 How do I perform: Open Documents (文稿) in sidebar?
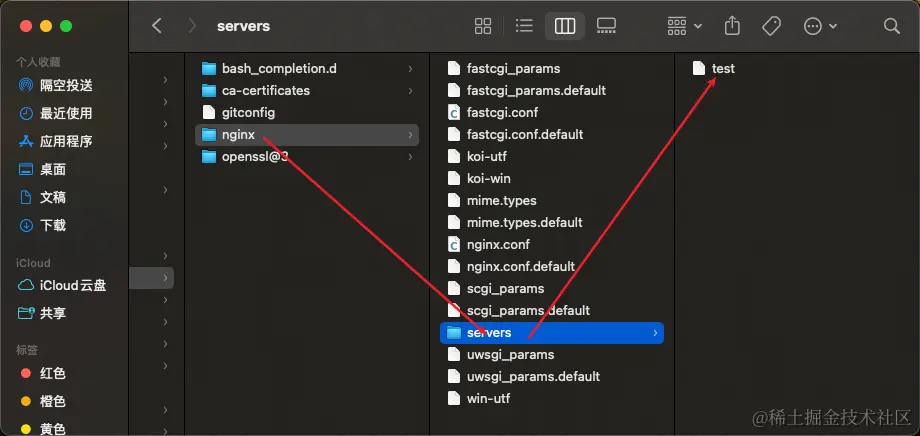42,197
